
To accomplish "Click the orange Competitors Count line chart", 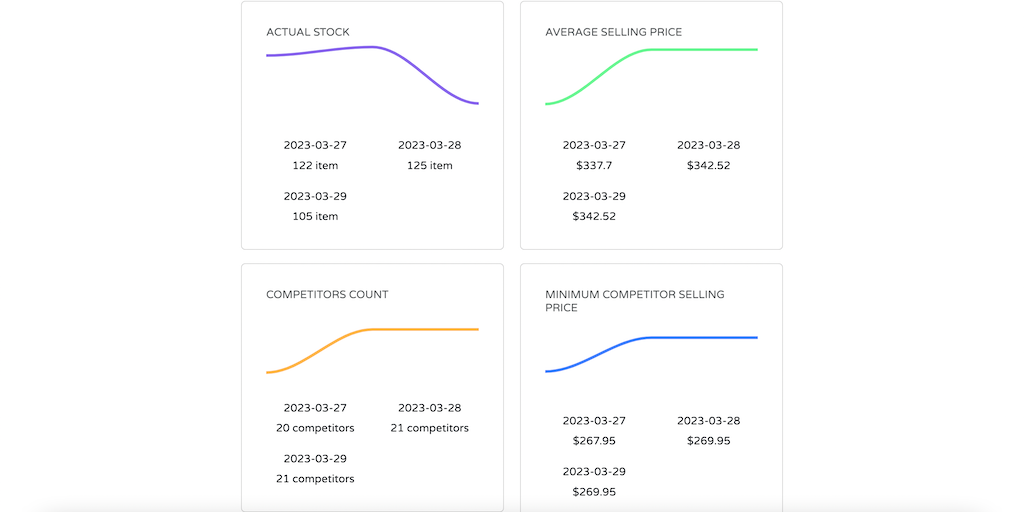I will point(372,350).
